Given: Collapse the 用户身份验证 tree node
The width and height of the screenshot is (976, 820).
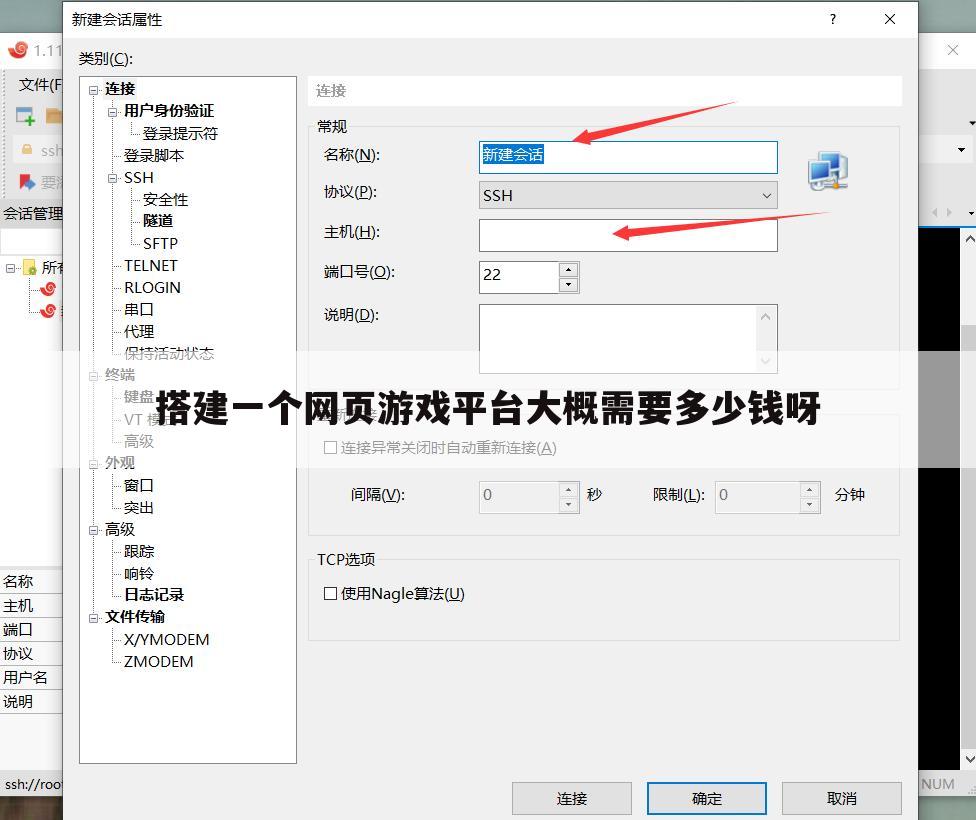Looking at the screenshot, I should (x=113, y=112).
